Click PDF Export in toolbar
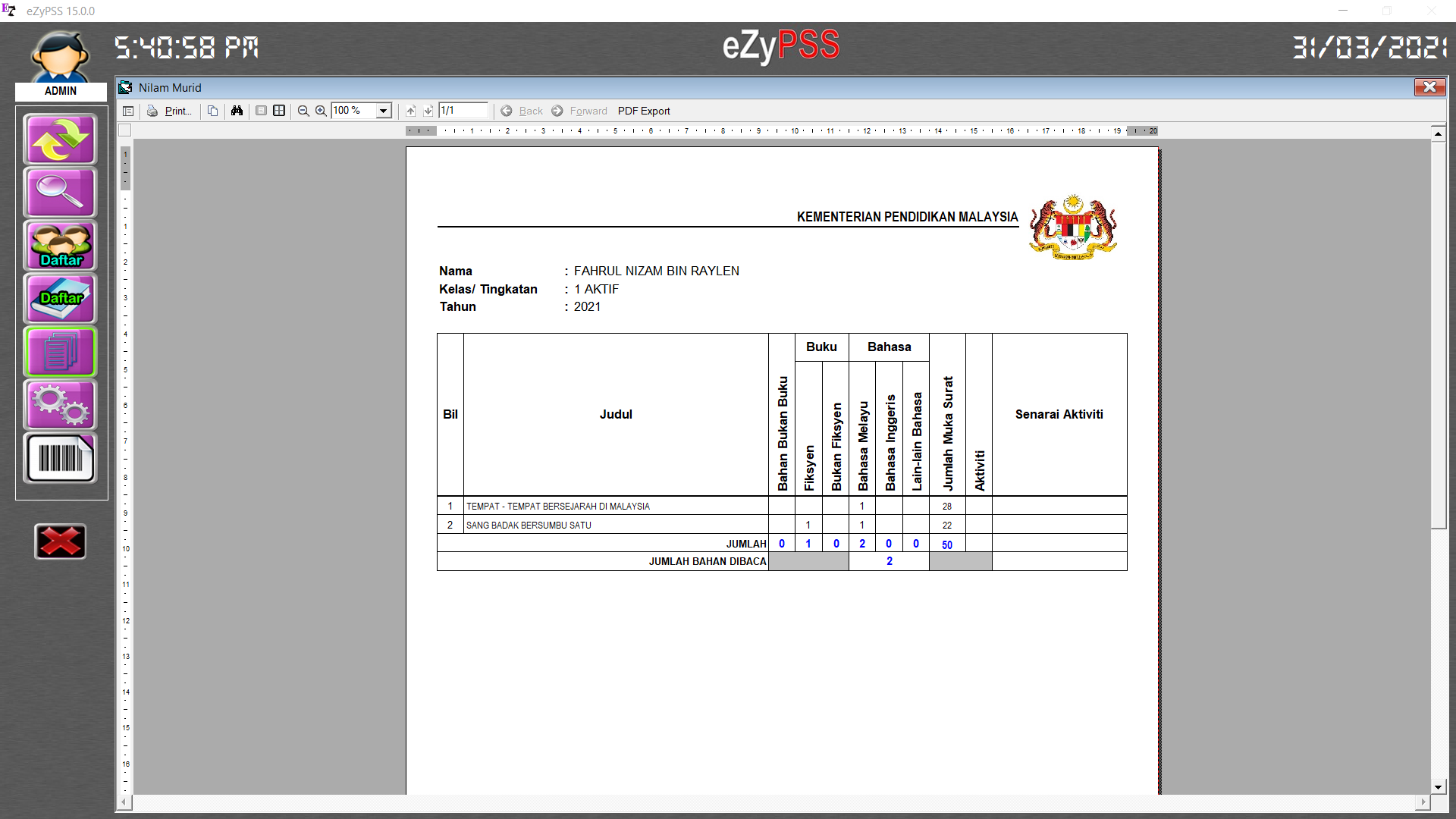The height and width of the screenshot is (819, 1456). pos(644,111)
